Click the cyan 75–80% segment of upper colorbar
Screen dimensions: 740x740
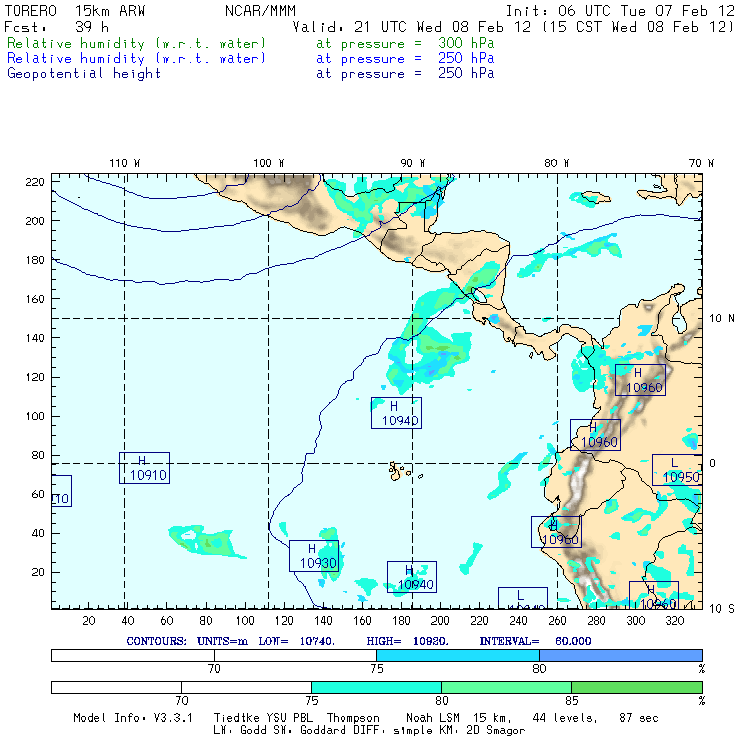458,654
